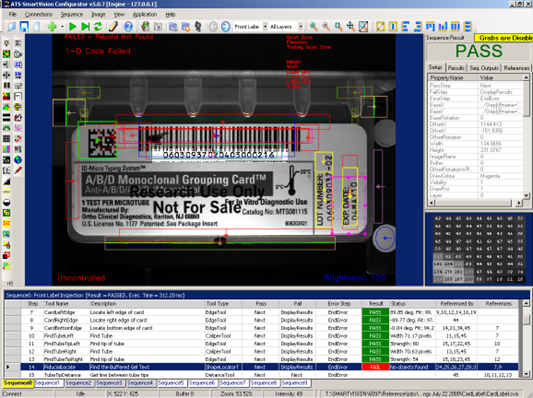The width and height of the screenshot is (533, 398).
Task: Click the pencil edit icon in the toolbar
Action: 113,26
